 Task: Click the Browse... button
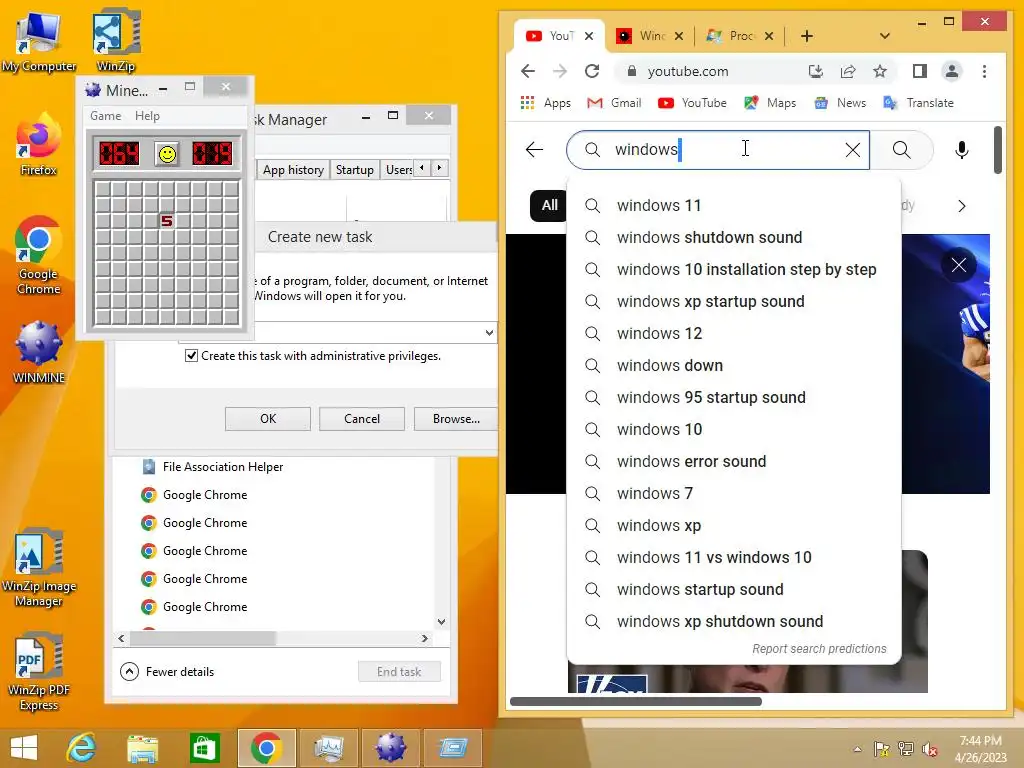[456, 419]
